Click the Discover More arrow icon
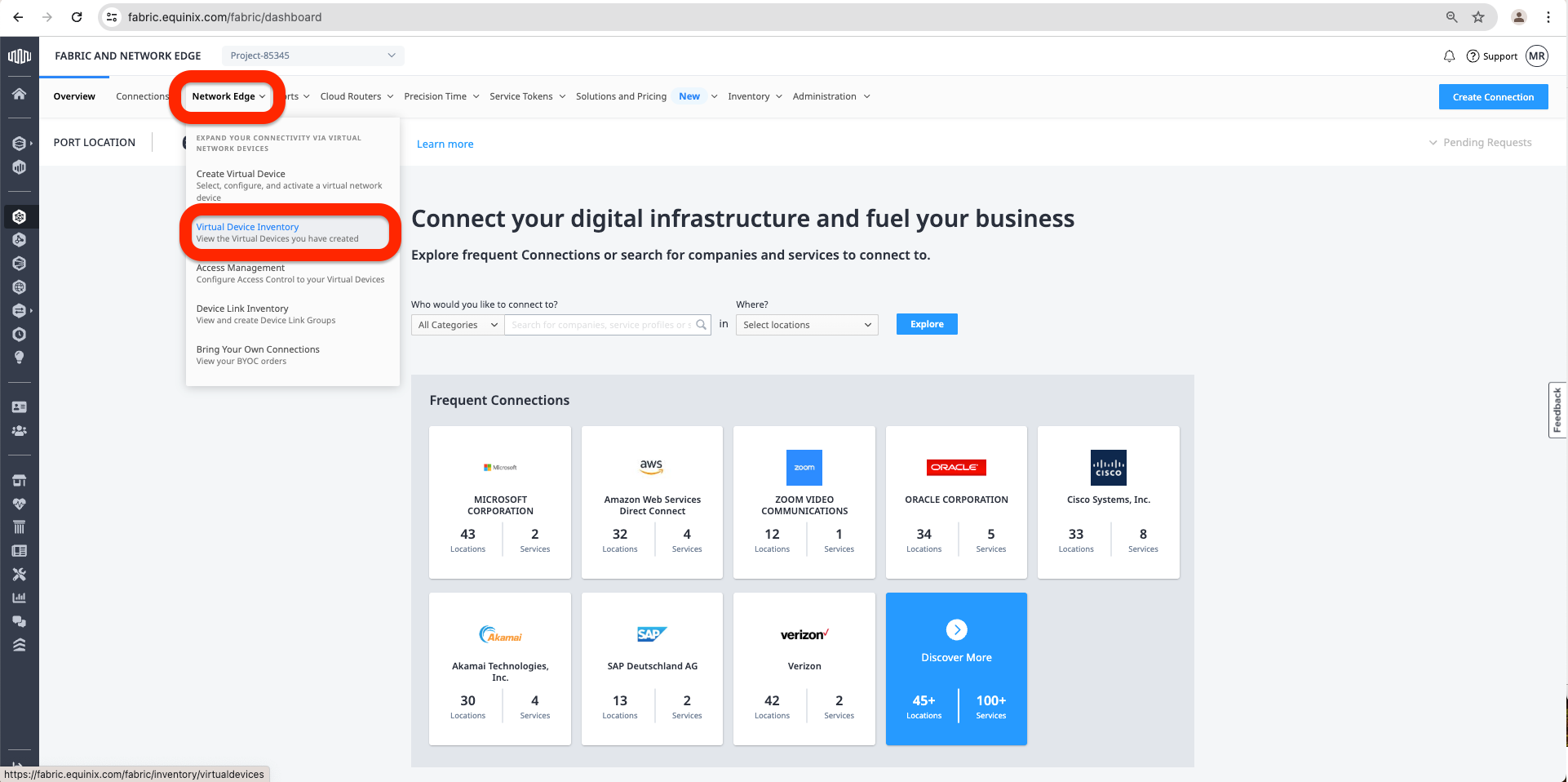1568x782 pixels. 956,630
